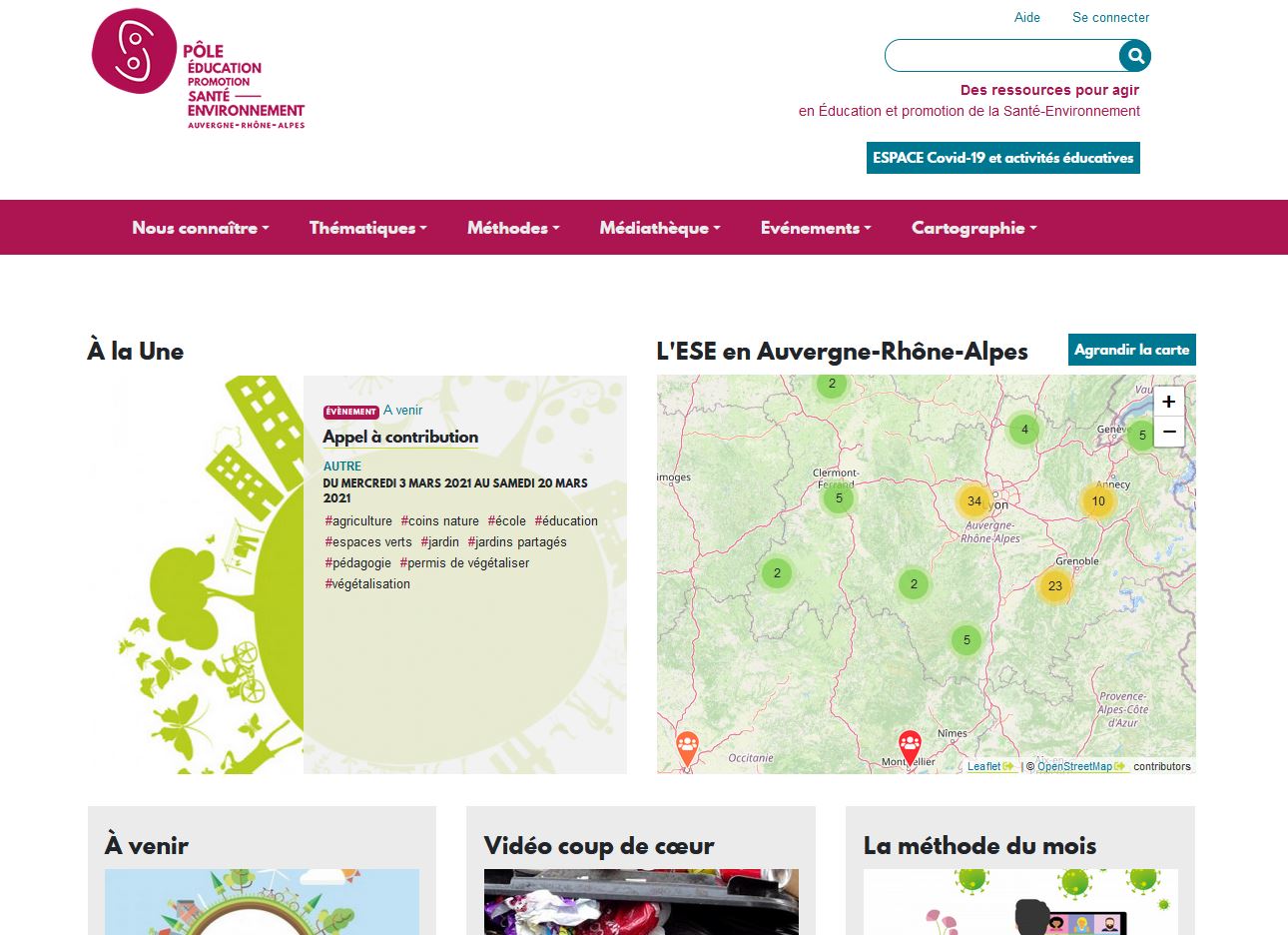Select the #coins nature tag
The height and width of the screenshot is (935, 1288).
[440, 520]
